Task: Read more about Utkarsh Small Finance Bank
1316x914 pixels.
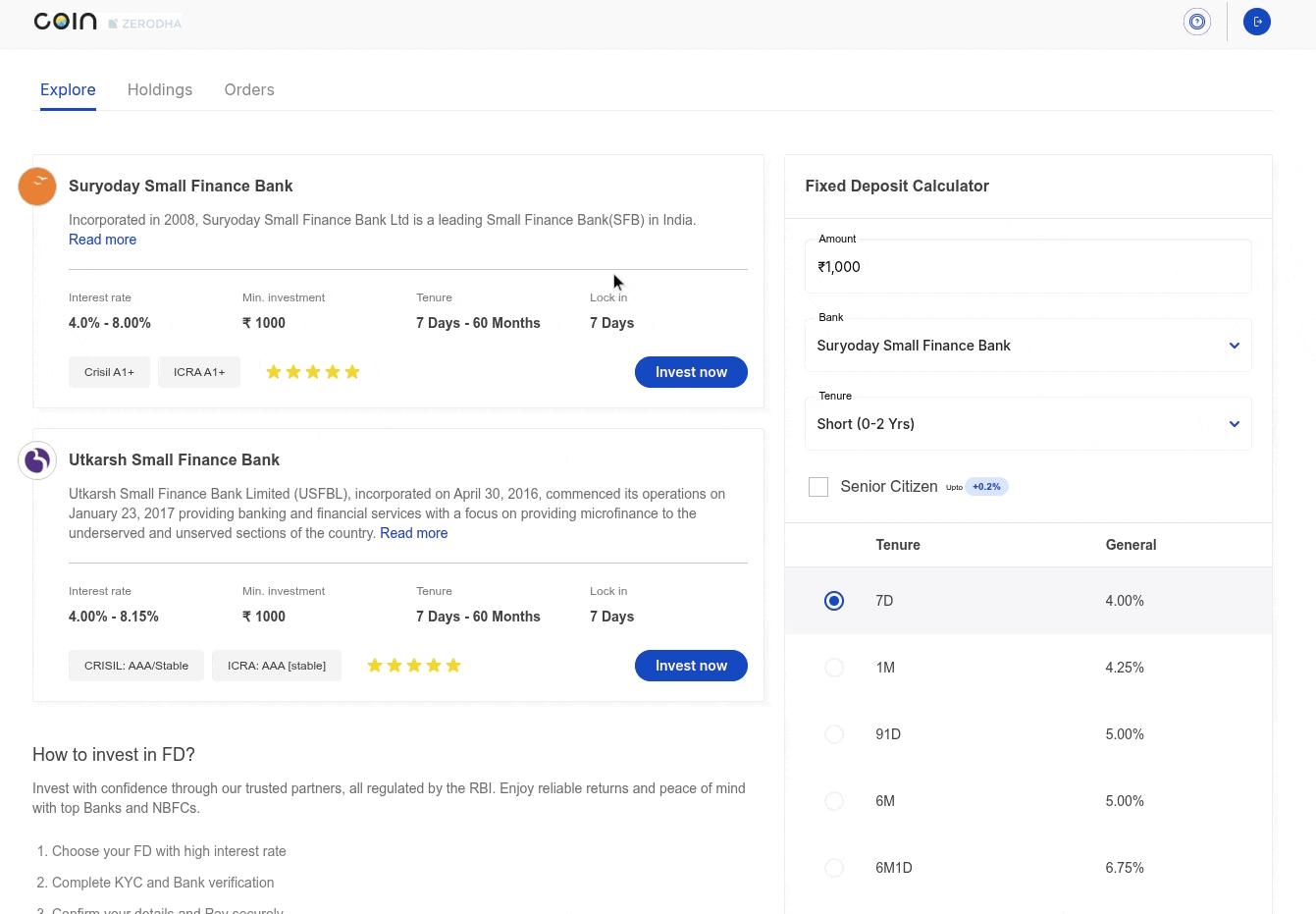Action: [x=413, y=533]
